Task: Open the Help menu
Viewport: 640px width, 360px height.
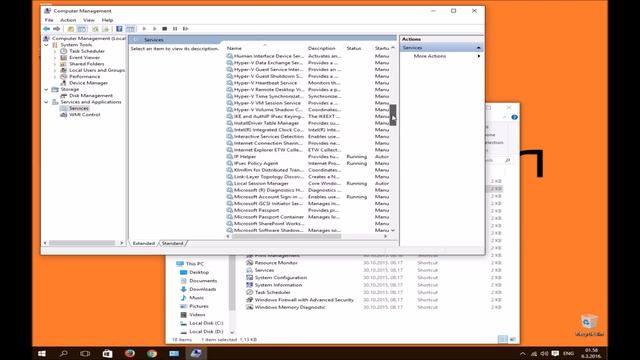Action: coord(107,20)
